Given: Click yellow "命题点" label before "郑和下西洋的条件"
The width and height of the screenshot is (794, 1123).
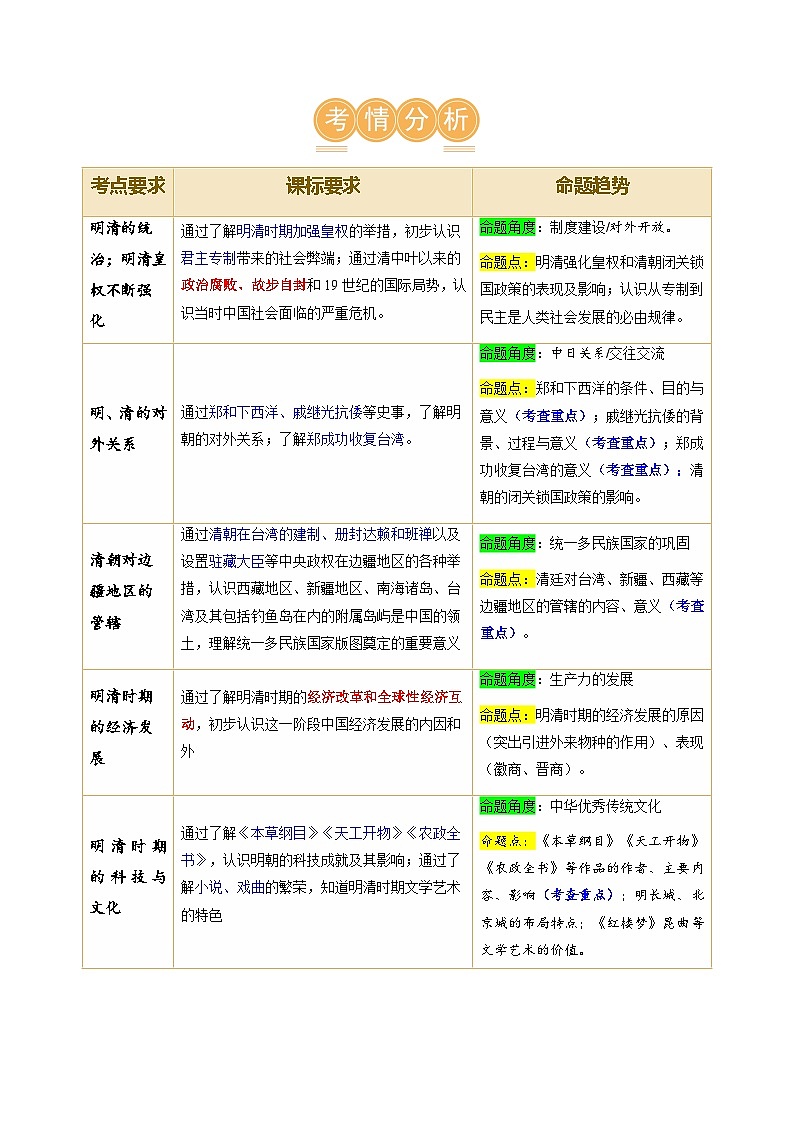Looking at the screenshot, I should pyautogui.click(x=503, y=388).
